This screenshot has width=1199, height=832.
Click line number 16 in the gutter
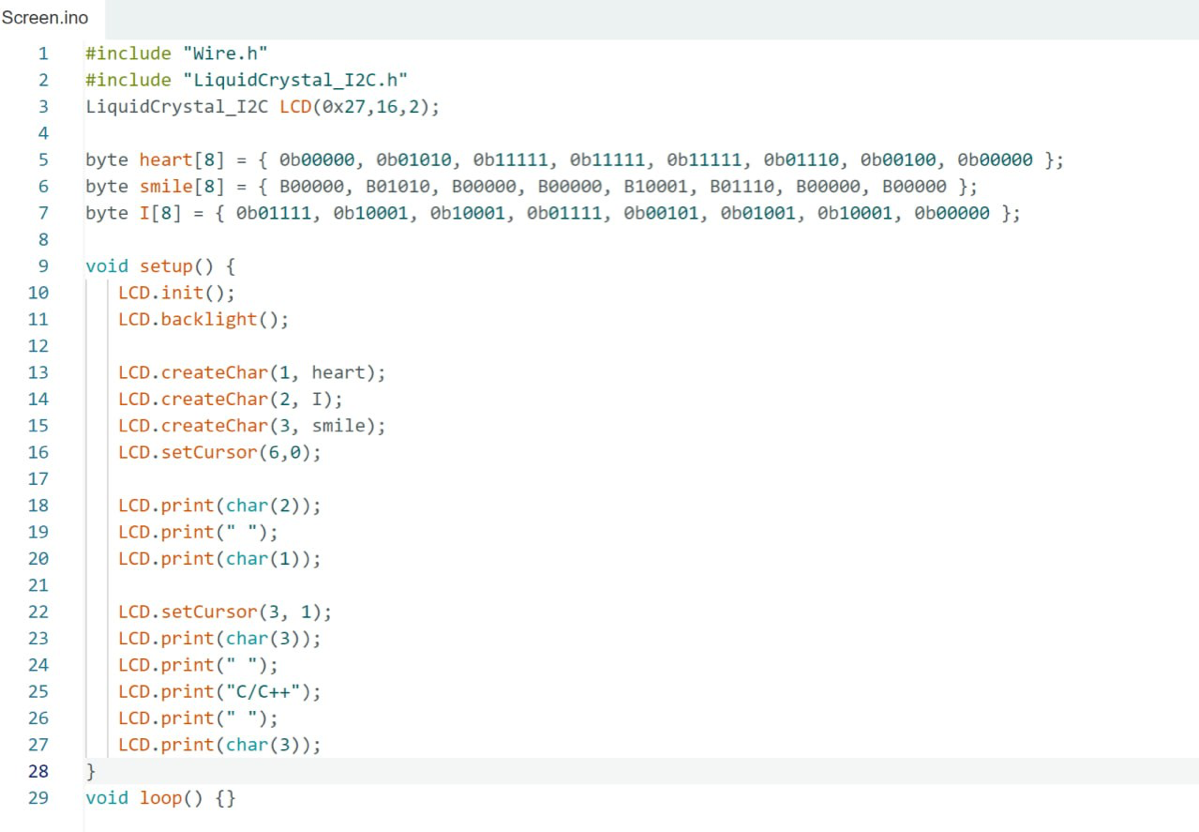pyautogui.click(x=38, y=452)
